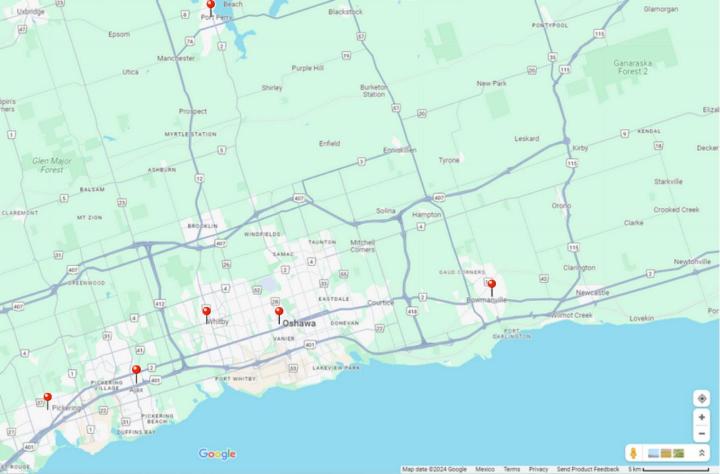Zoom in with the plus button
720x474 pixels.
tap(702, 417)
